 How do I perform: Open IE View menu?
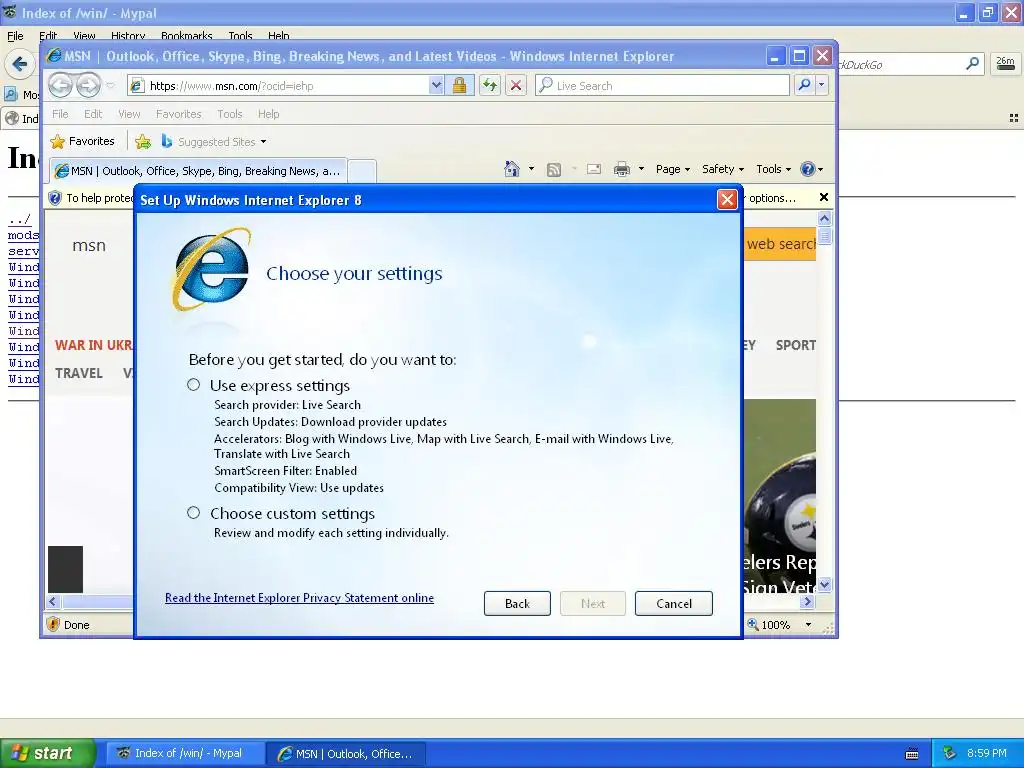click(129, 114)
